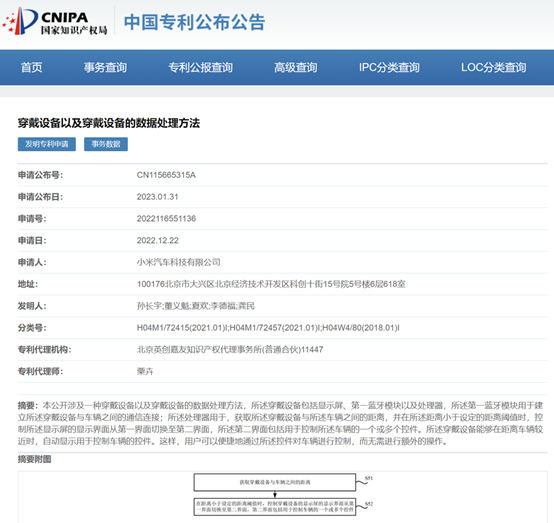The image size is (554, 523).
Task: Click the 摘要附图 heading
Action: pyautogui.click(x=35, y=459)
